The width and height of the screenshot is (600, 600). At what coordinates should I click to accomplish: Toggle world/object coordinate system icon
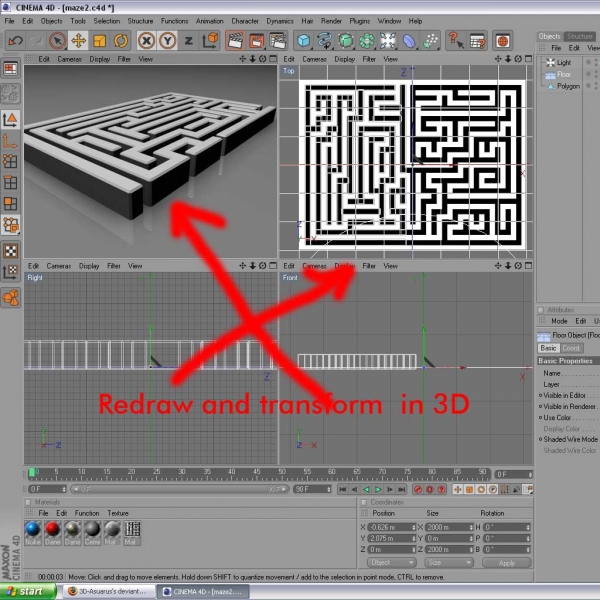click(x=210, y=41)
